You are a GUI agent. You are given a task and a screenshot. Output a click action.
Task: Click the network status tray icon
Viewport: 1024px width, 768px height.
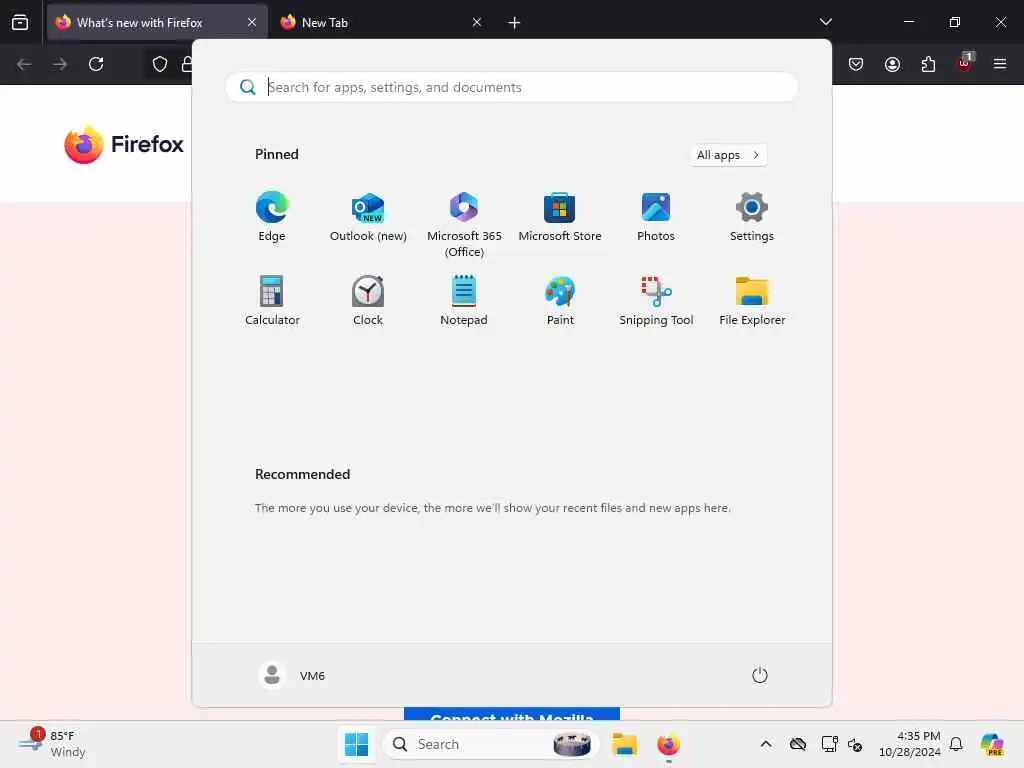[x=829, y=744]
